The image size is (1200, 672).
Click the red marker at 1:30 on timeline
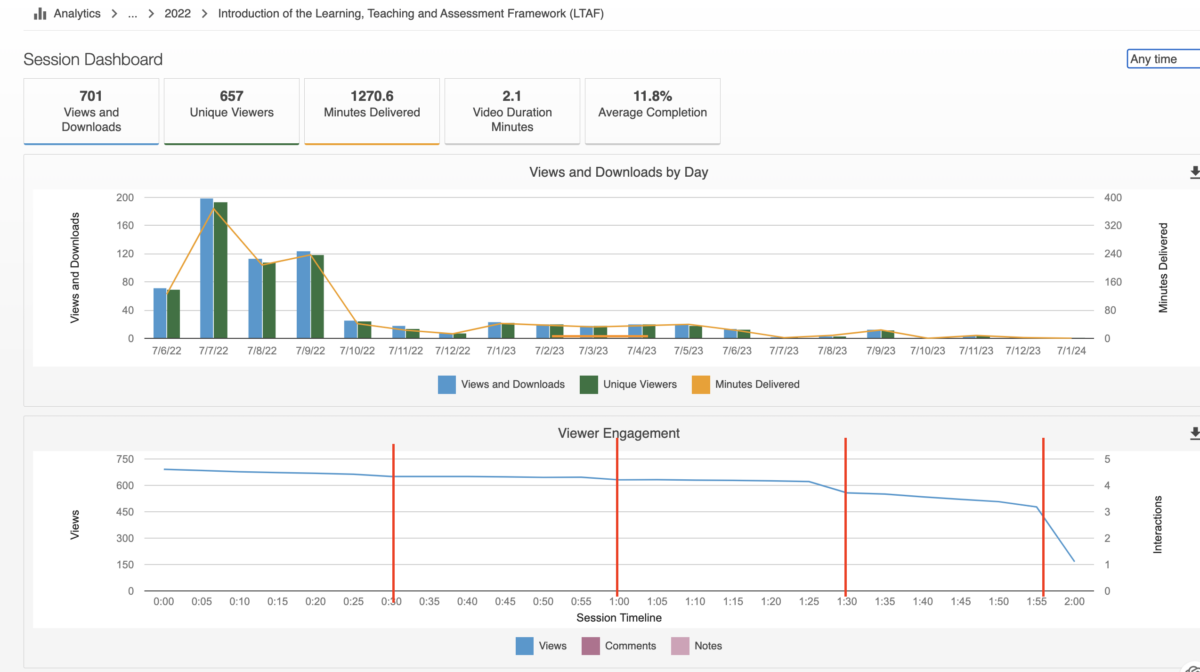click(x=846, y=517)
